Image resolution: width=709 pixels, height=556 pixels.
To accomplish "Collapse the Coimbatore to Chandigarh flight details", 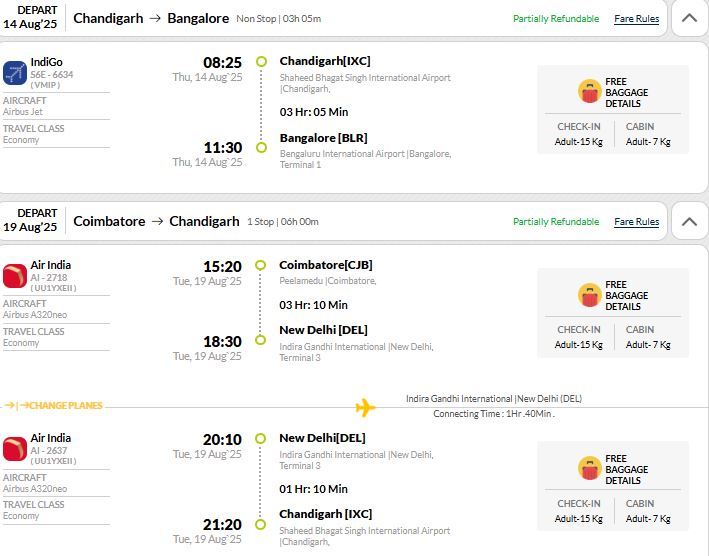I will 689,221.
